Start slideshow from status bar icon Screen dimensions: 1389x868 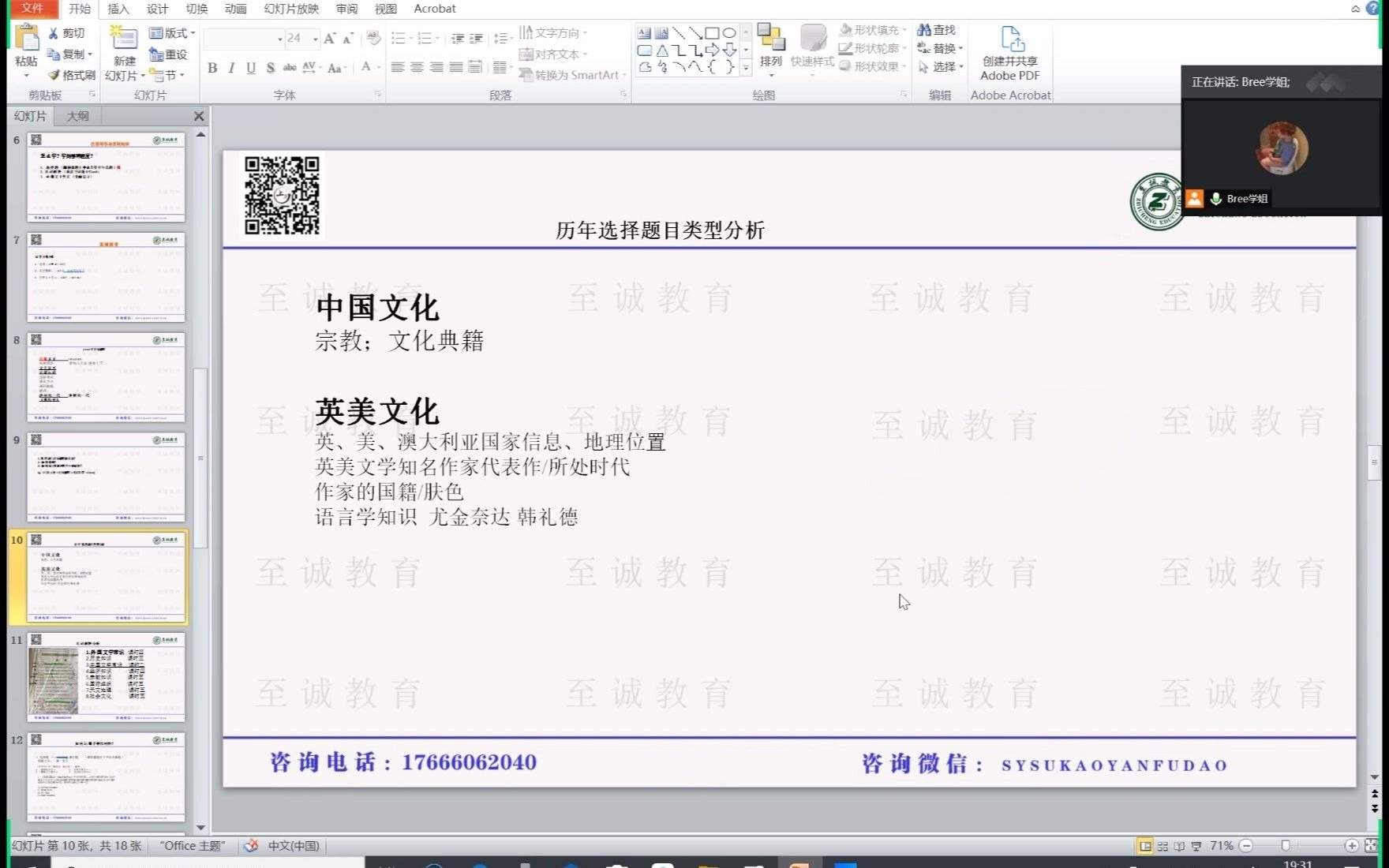click(x=1196, y=846)
